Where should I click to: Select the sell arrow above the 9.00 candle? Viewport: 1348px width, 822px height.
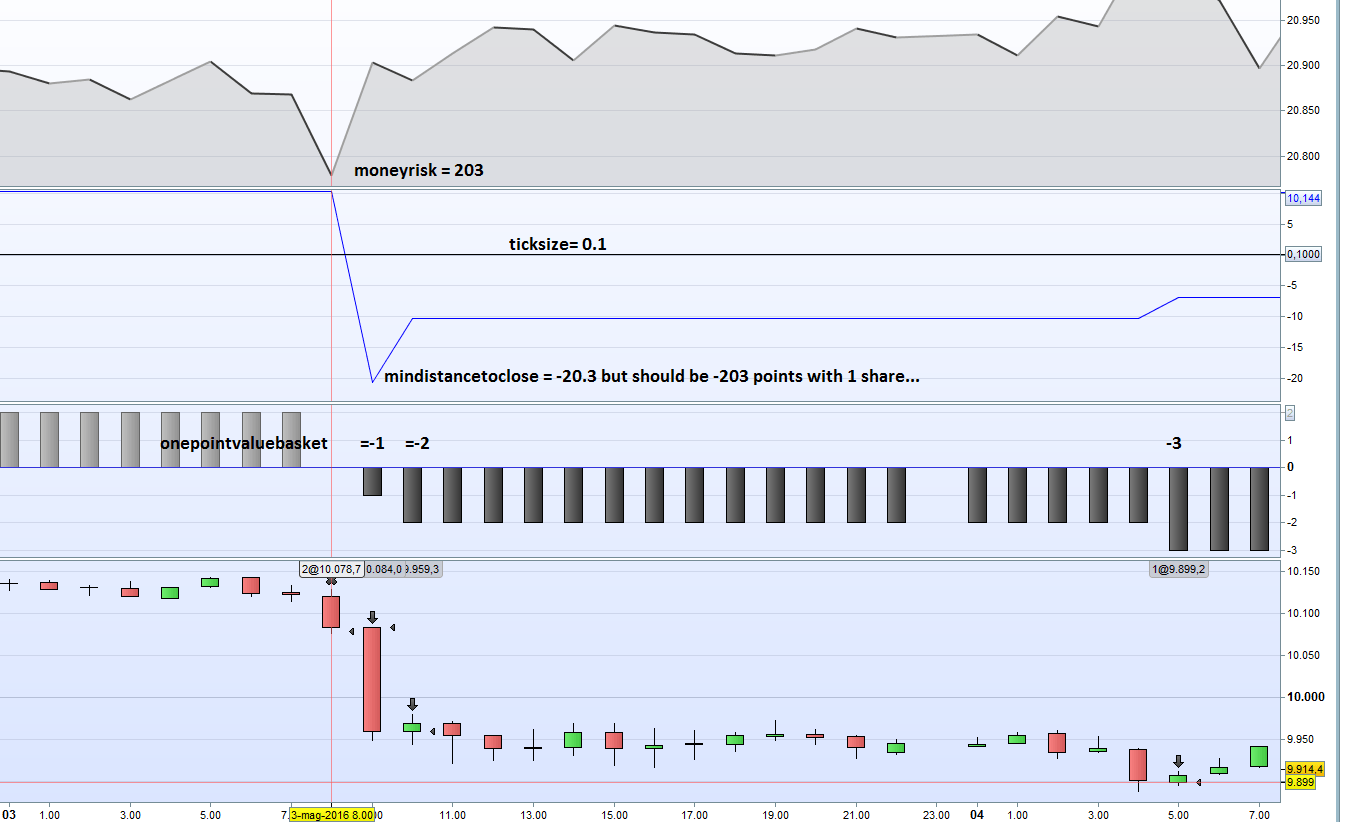point(372,618)
